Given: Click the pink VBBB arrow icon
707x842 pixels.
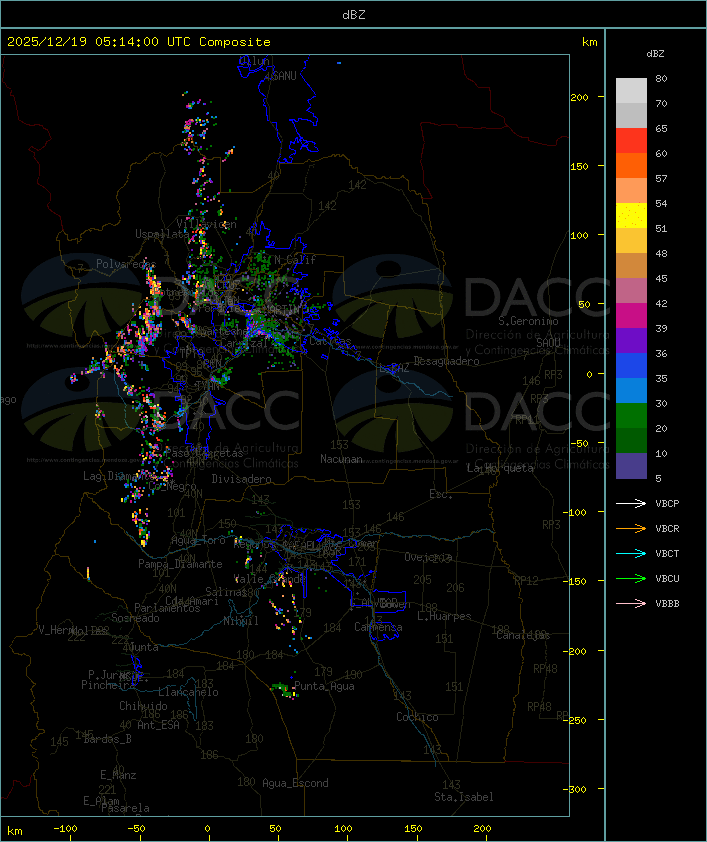Looking at the screenshot, I should point(631,603).
